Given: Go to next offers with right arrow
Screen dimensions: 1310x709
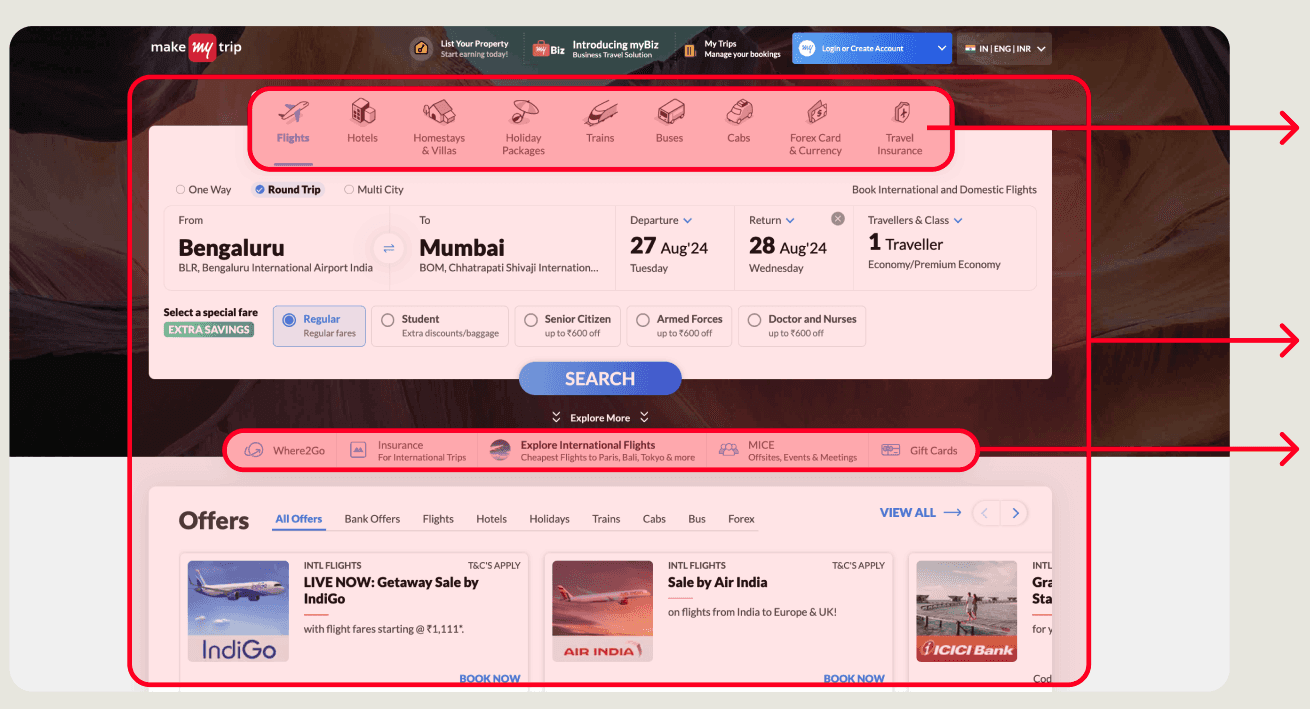Looking at the screenshot, I should click(x=1015, y=513).
